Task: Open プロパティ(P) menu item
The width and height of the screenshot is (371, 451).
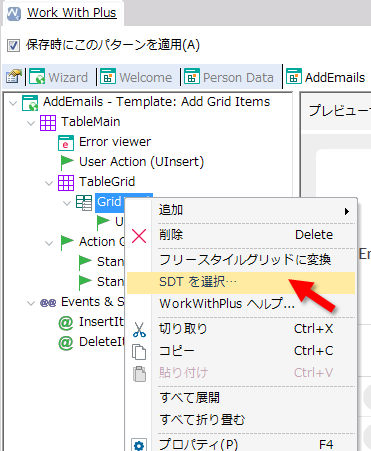Action: point(241,443)
